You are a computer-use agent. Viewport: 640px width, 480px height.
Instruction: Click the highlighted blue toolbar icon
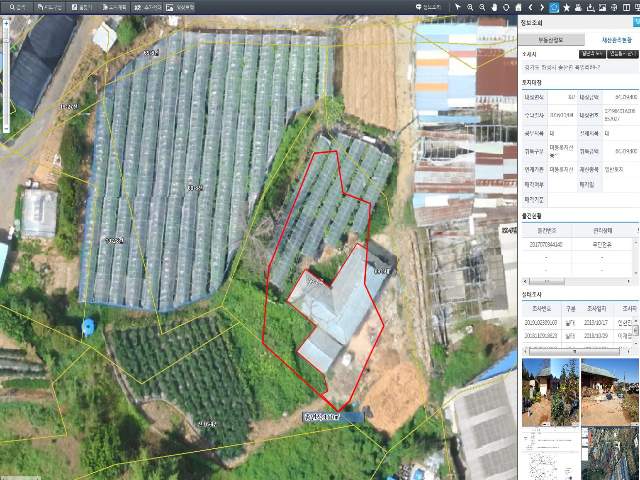point(554,7)
